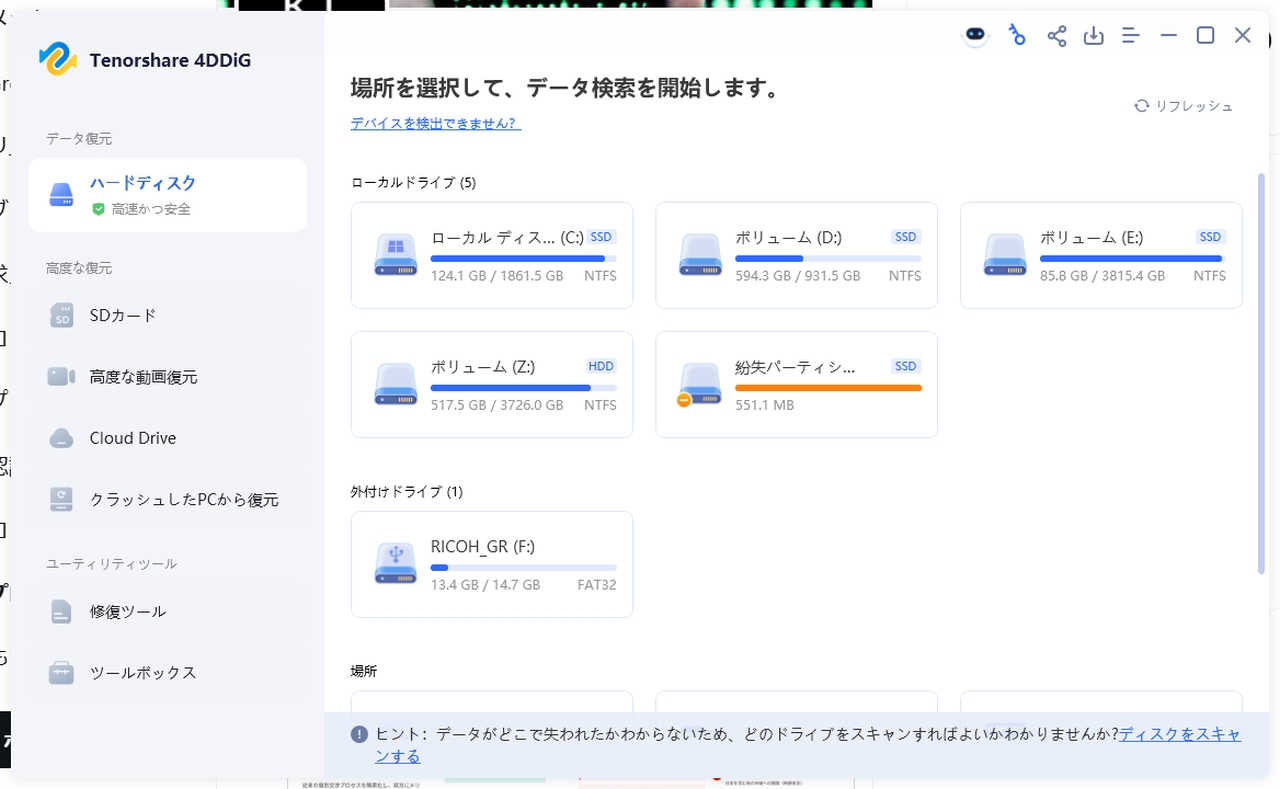Click the 外付けドライブ (1) heading
The height and width of the screenshot is (789, 1280).
[x=406, y=492]
